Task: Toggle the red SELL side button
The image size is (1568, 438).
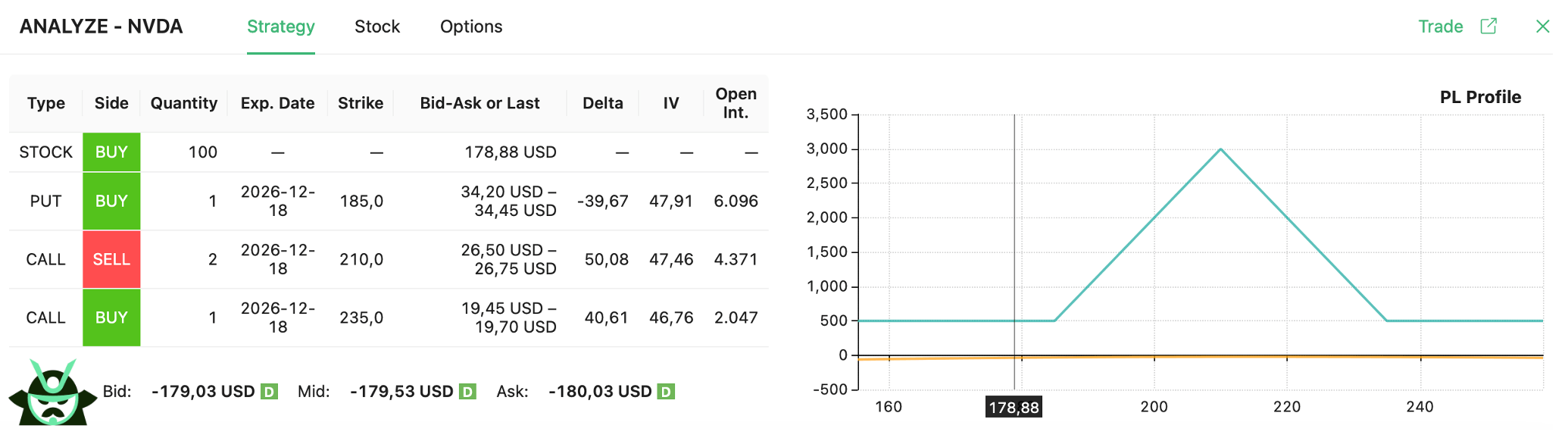Action: (x=111, y=259)
